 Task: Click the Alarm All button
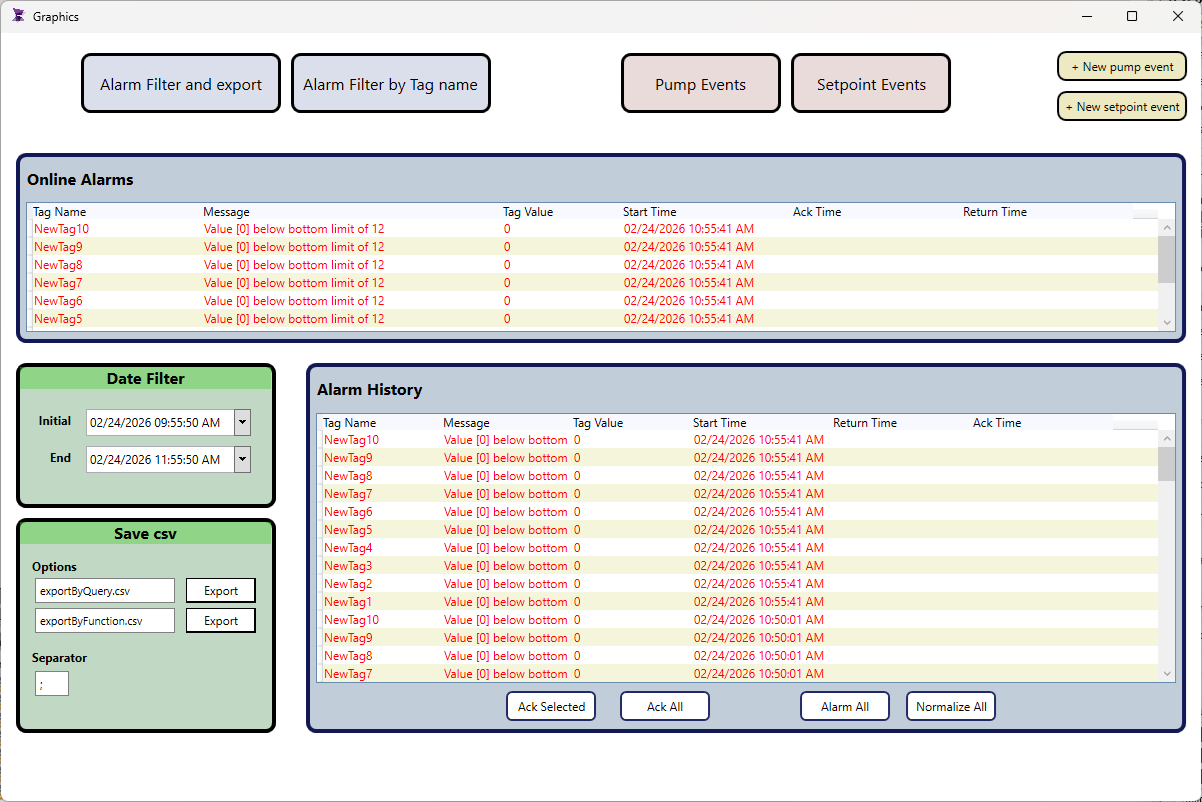pyautogui.click(x=845, y=706)
